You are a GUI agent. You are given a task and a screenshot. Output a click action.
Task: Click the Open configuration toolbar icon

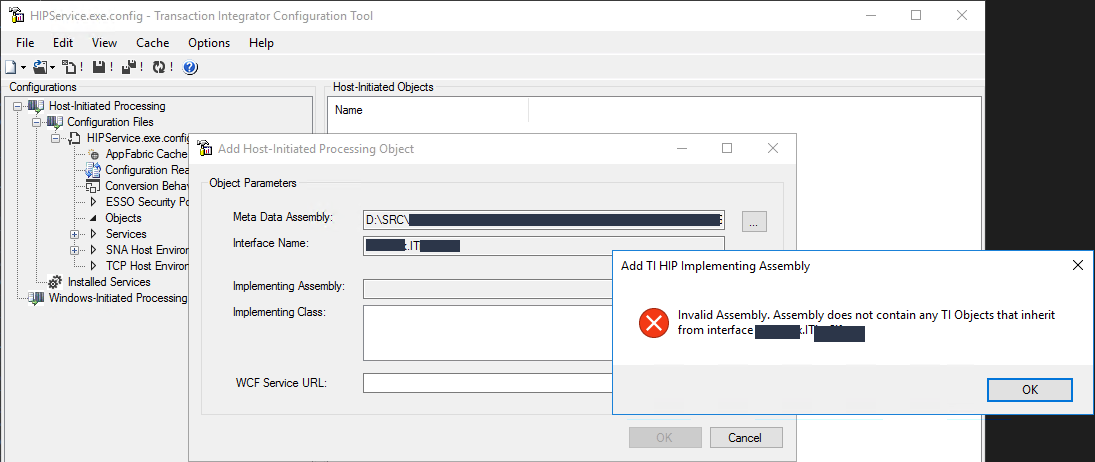pyautogui.click(x=40, y=67)
